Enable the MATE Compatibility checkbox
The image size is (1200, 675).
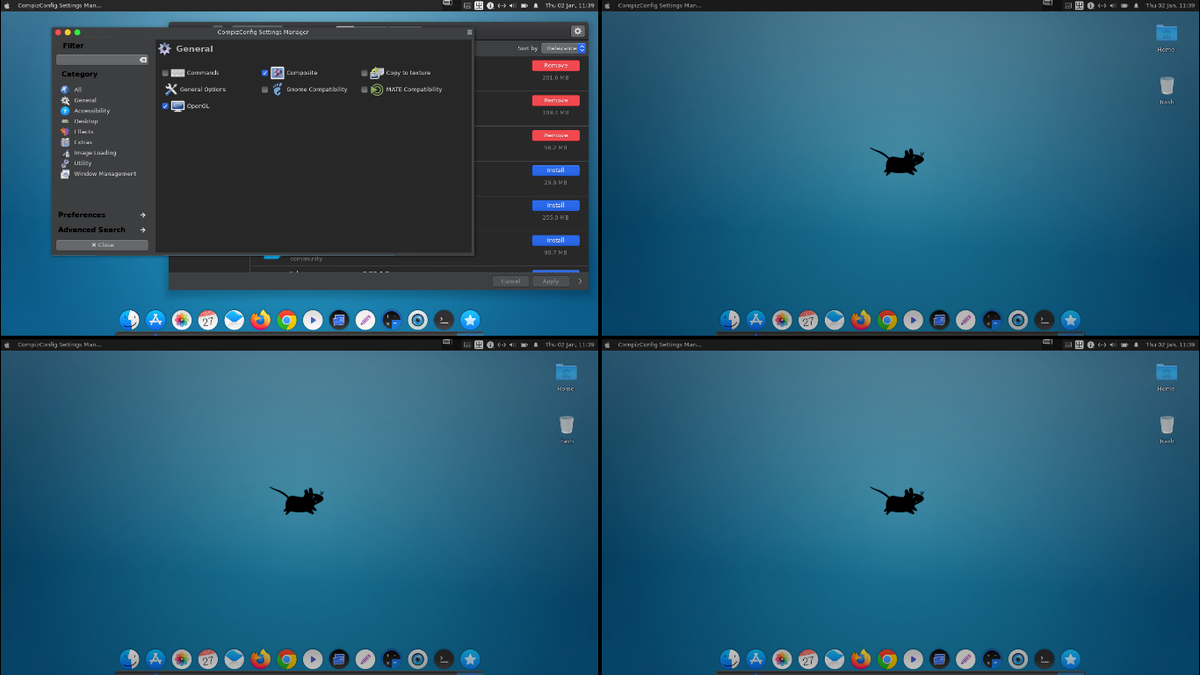point(365,89)
